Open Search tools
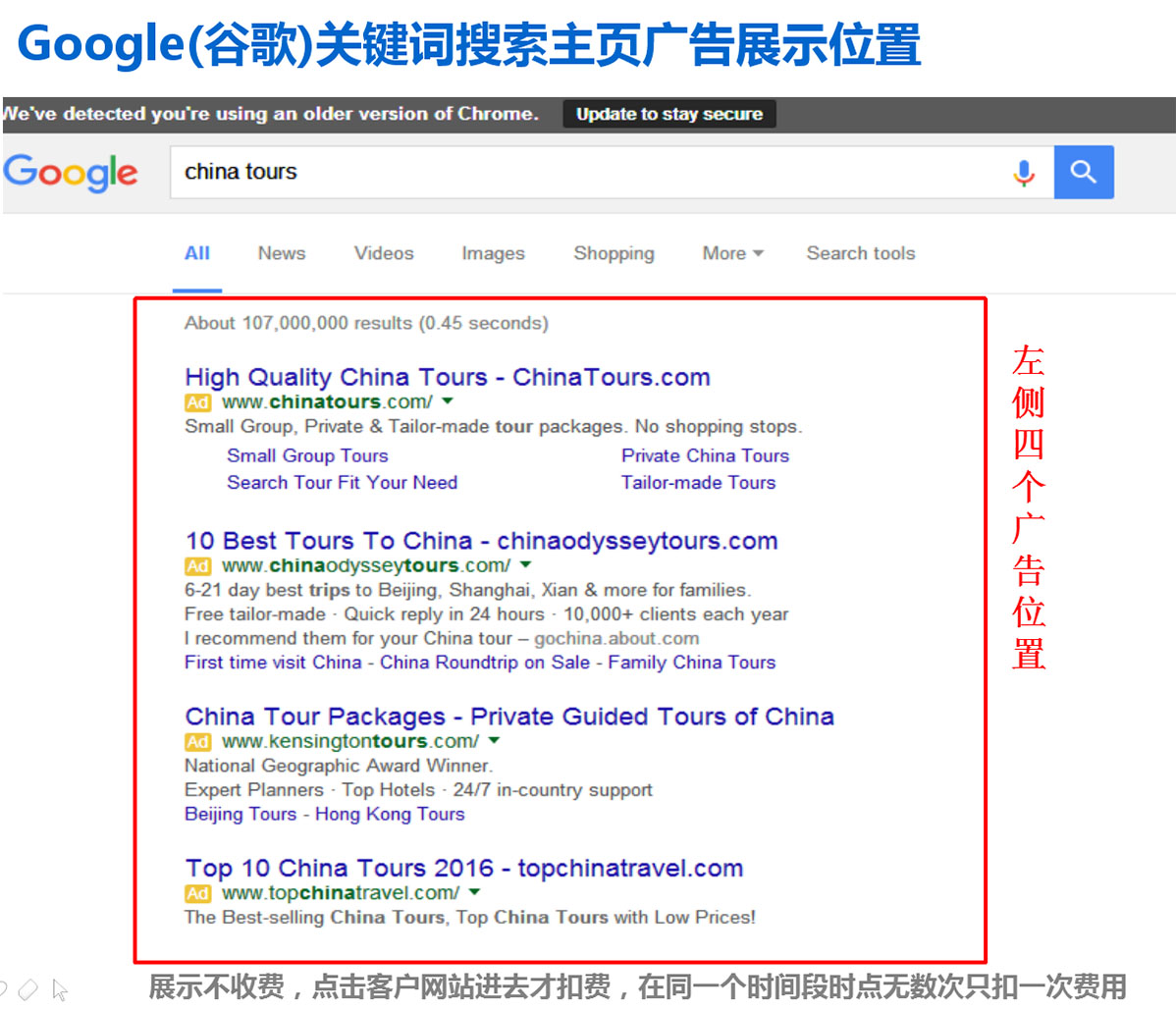 [x=861, y=253]
